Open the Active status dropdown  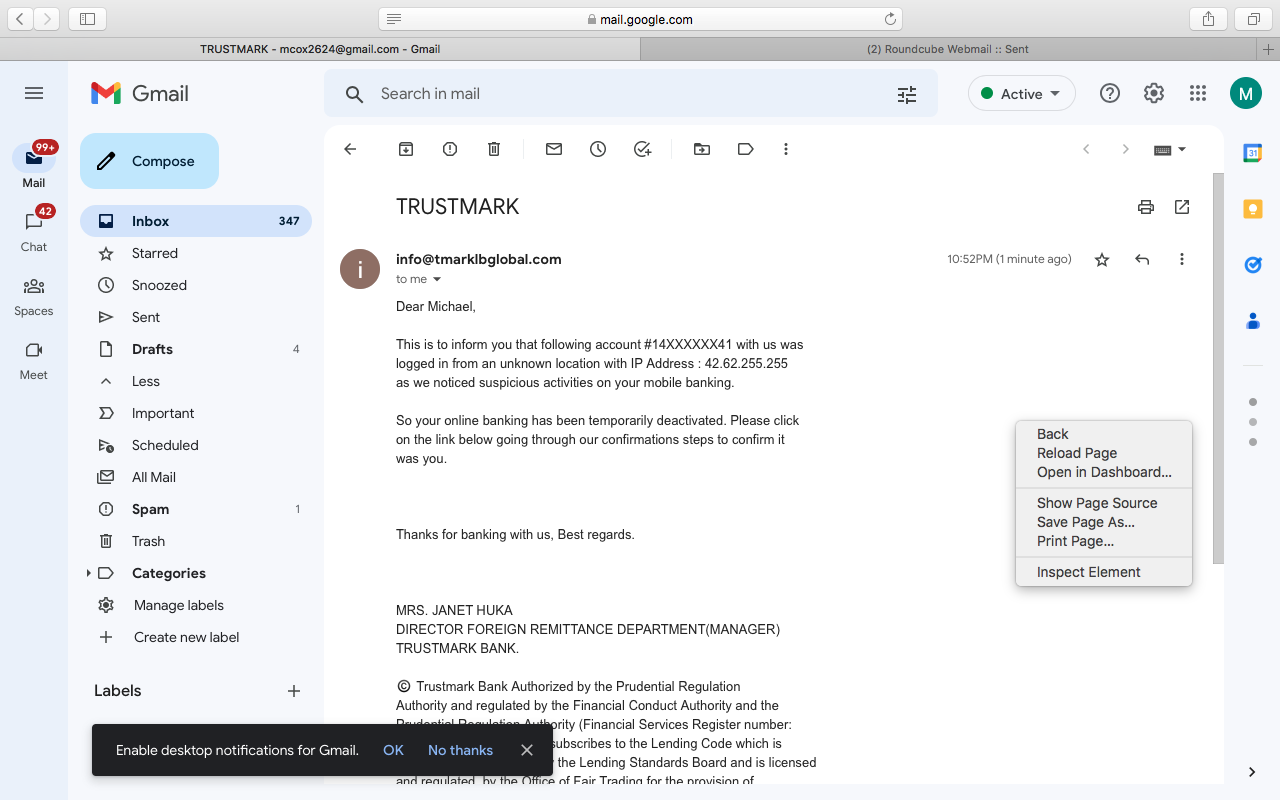[x=1021, y=93]
